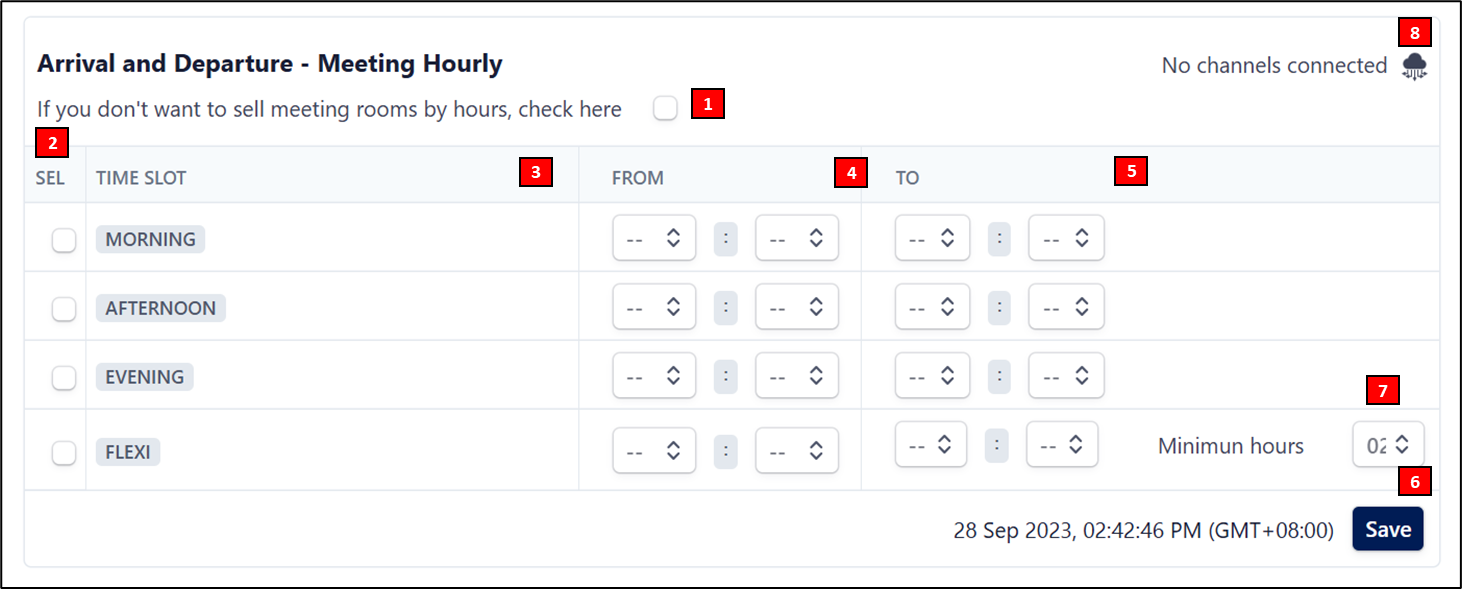1462x589 pixels.
Task: Click the No channels connected text
Action: pyautogui.click(x=1274, y=66)
